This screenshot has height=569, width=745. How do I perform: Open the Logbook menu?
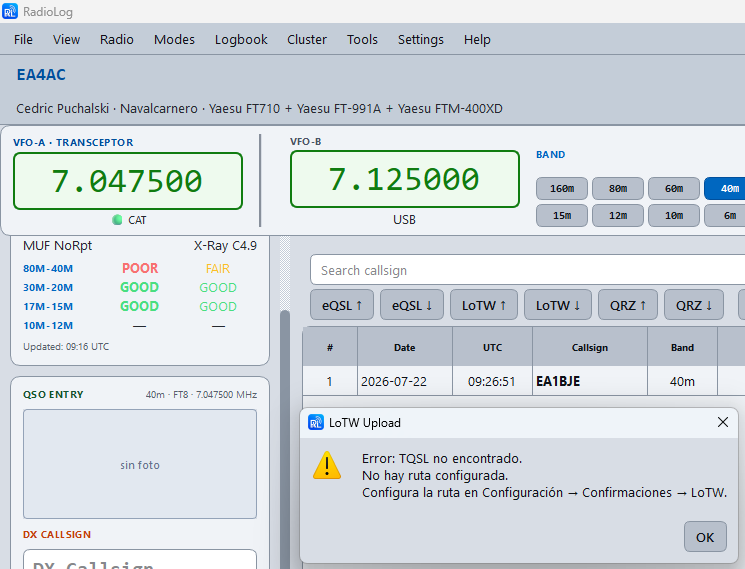coord(241,39)
